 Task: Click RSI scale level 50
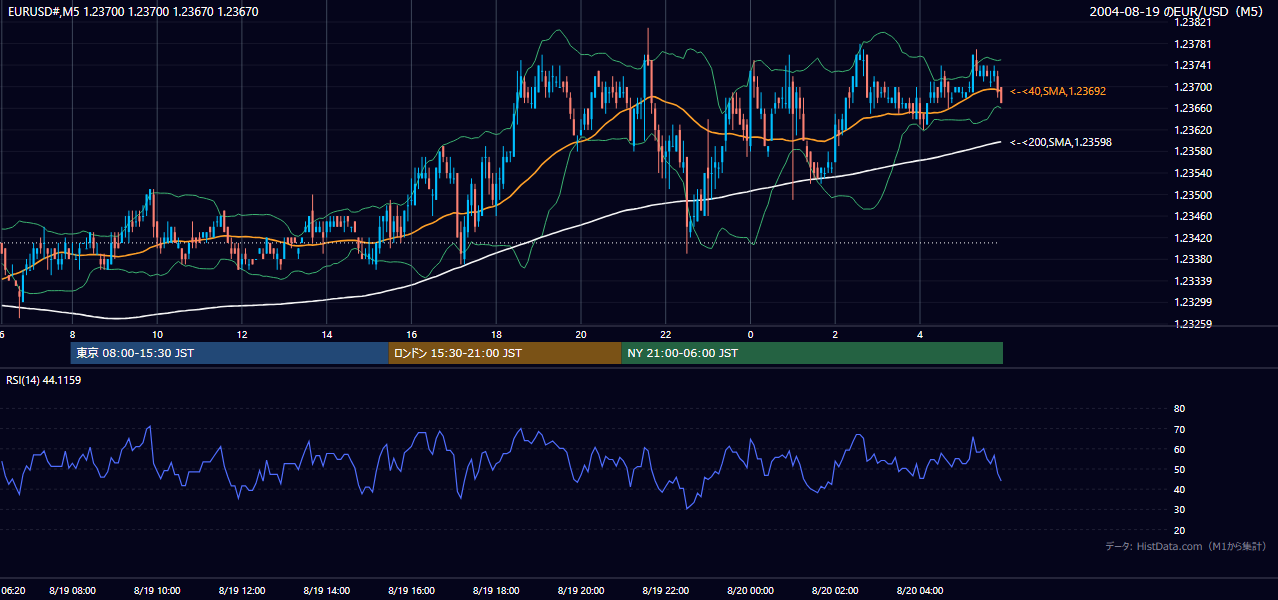click(x=1179, y=469)
